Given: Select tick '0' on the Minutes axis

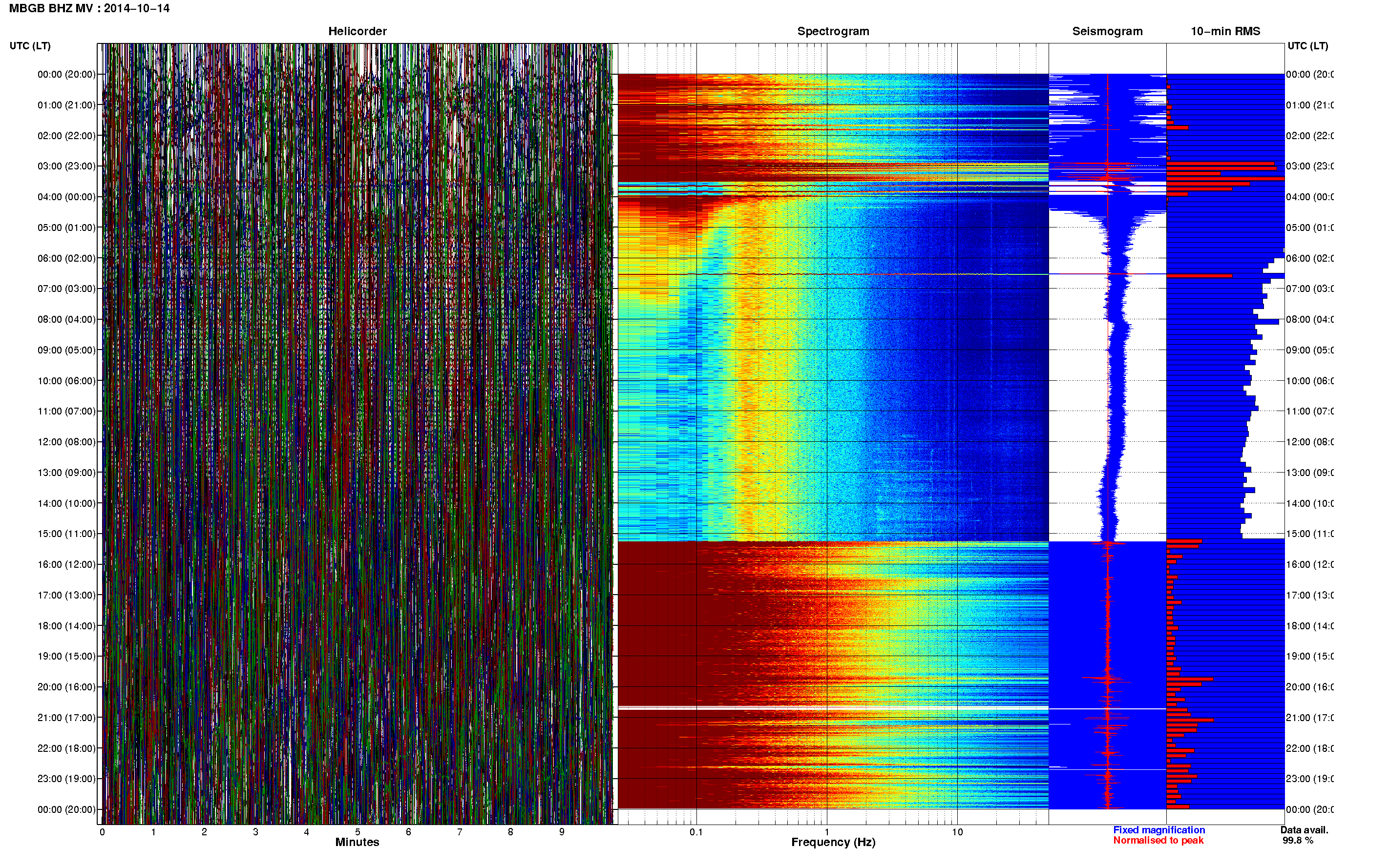Looking at the screenshot, I should pyautogui.click(x=102, y=832).
